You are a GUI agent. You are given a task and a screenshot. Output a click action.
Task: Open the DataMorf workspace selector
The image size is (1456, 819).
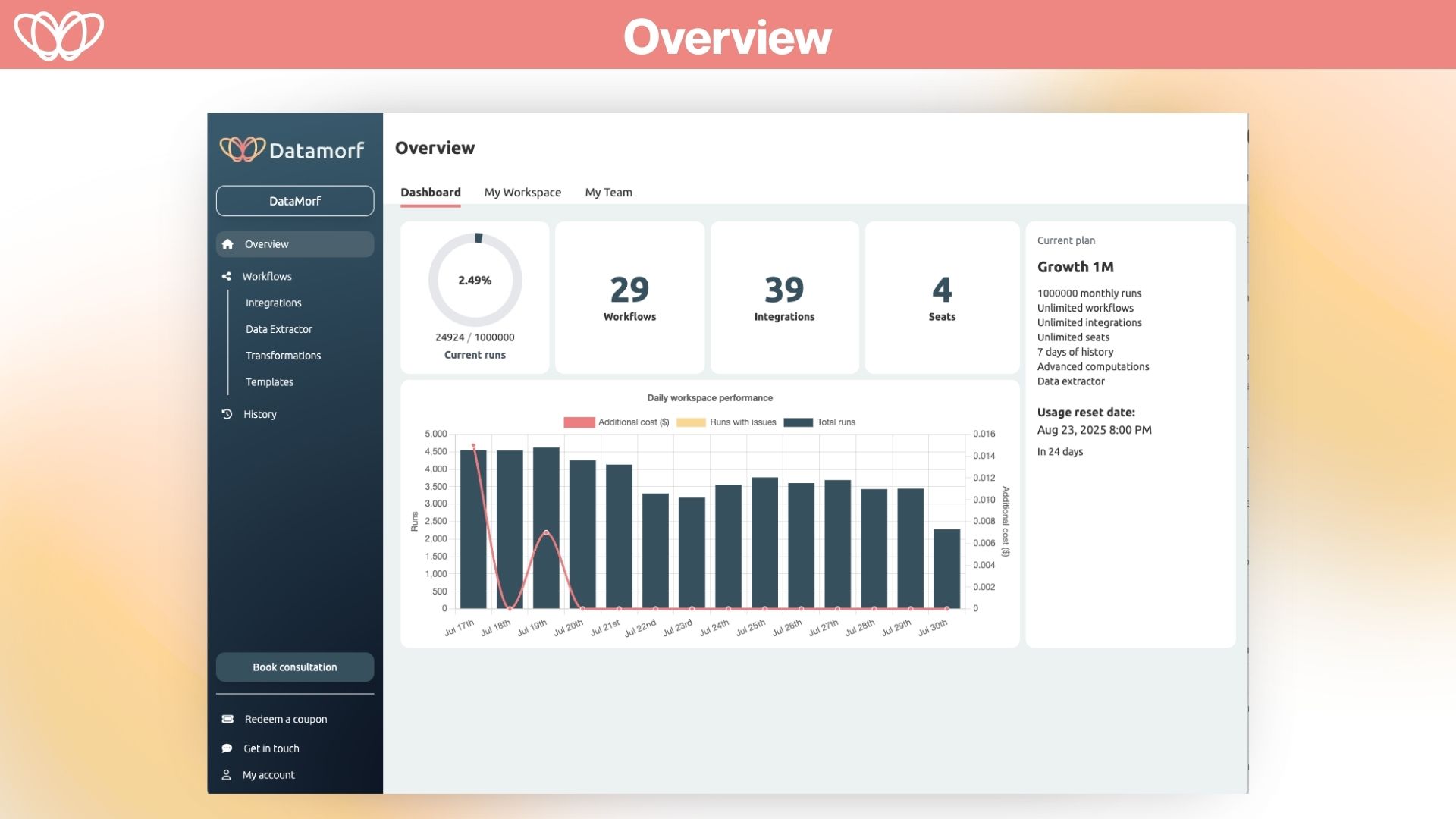click(x=295, y=200)
